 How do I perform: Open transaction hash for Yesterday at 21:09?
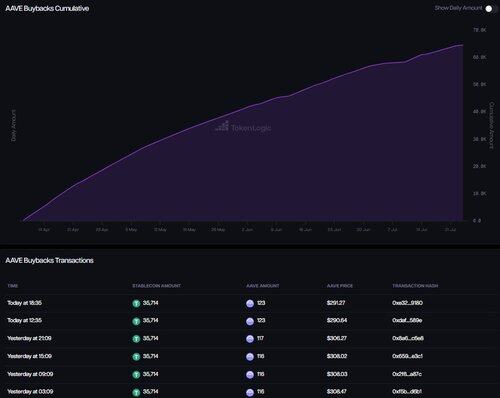point(408,338)
